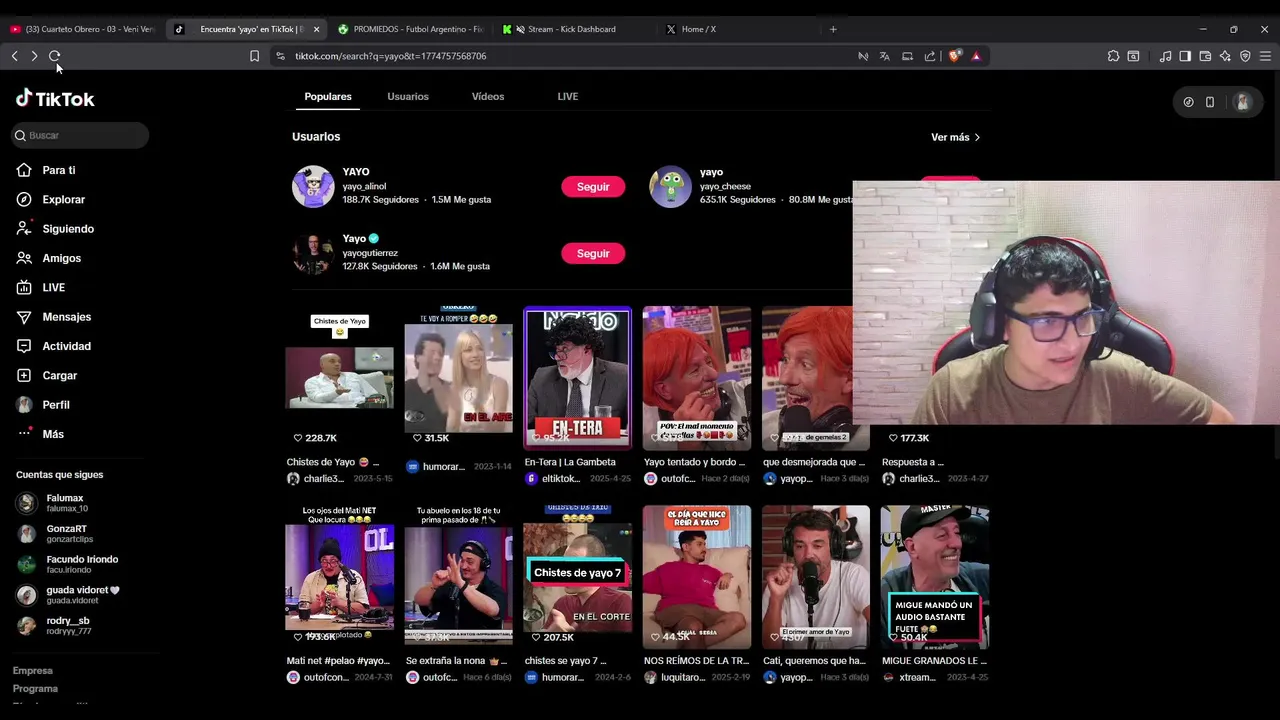Open Leo AI sparkle icon

tap(1225, 56)
